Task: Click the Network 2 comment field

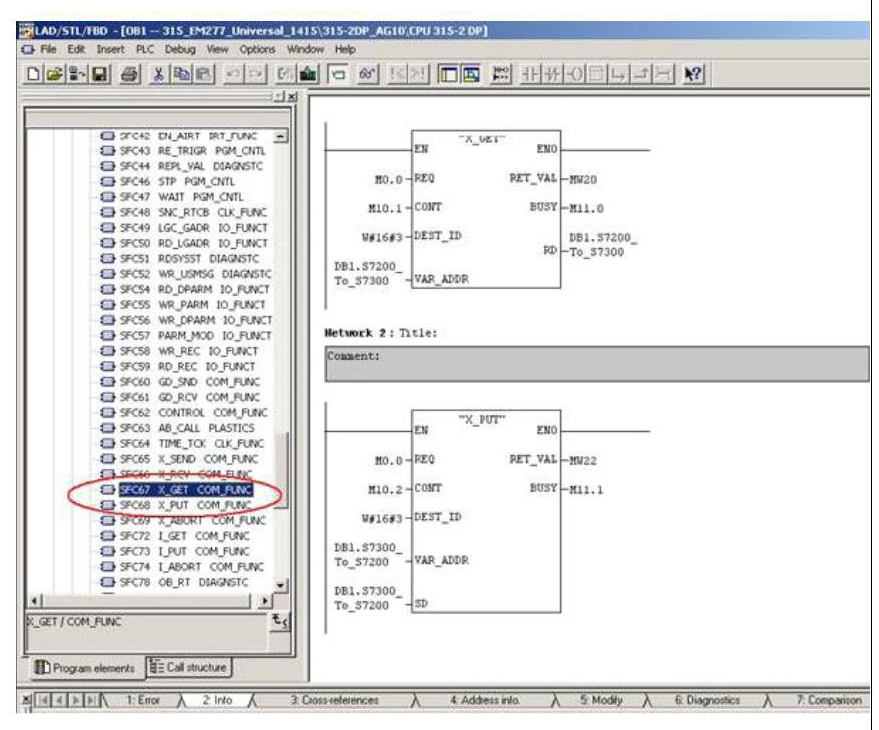Action: click(x=596, y=363)
